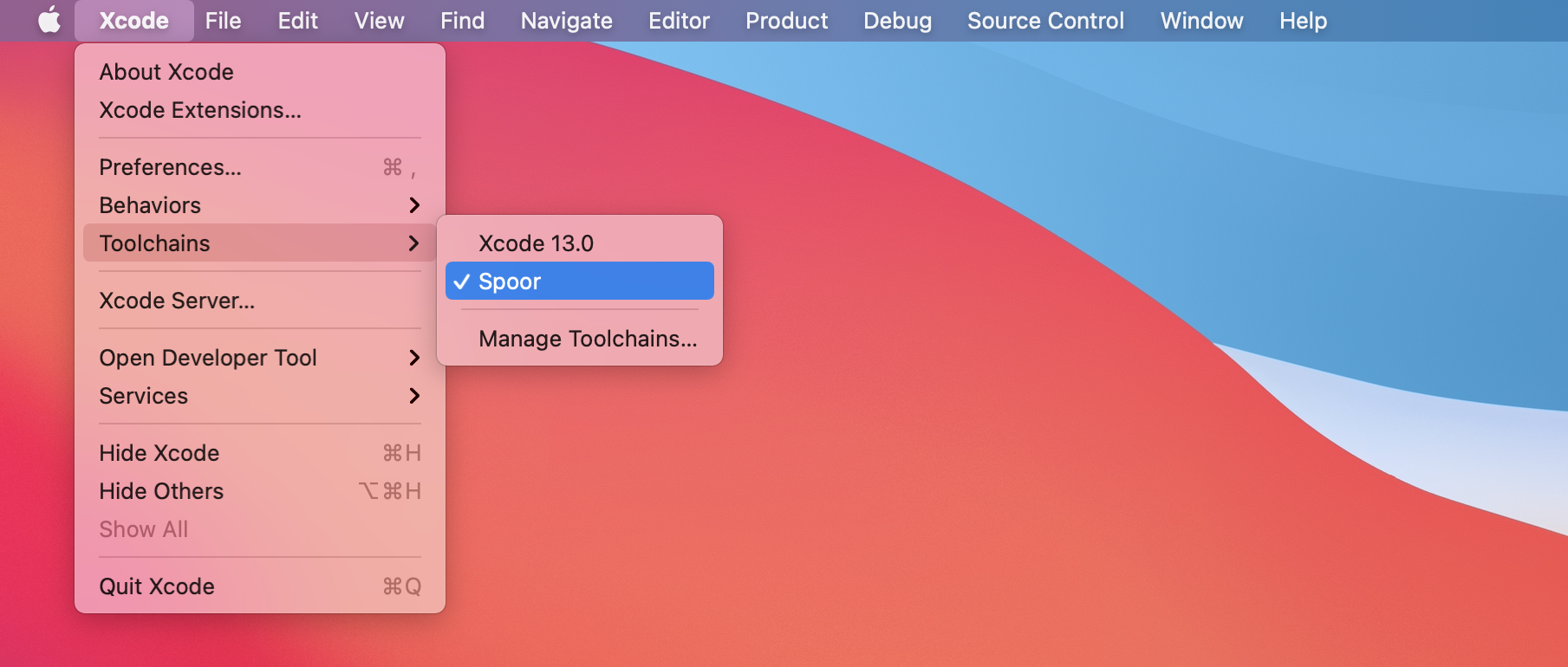This screenshot has height=667, width=1568.
Task: Open the Apple menu logo
Action: (x=49, y=20)
